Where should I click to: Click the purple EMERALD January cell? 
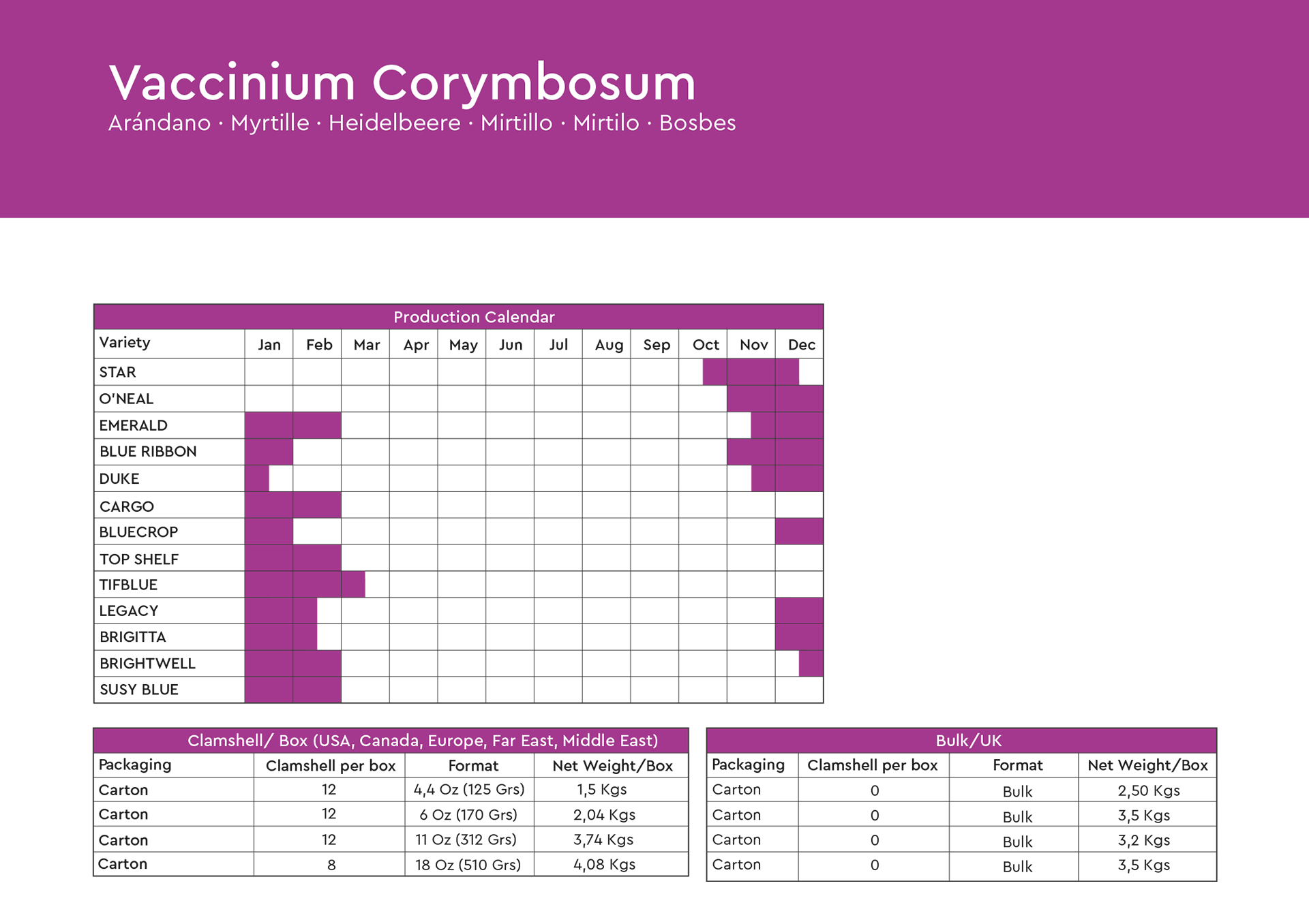(269, 425)
